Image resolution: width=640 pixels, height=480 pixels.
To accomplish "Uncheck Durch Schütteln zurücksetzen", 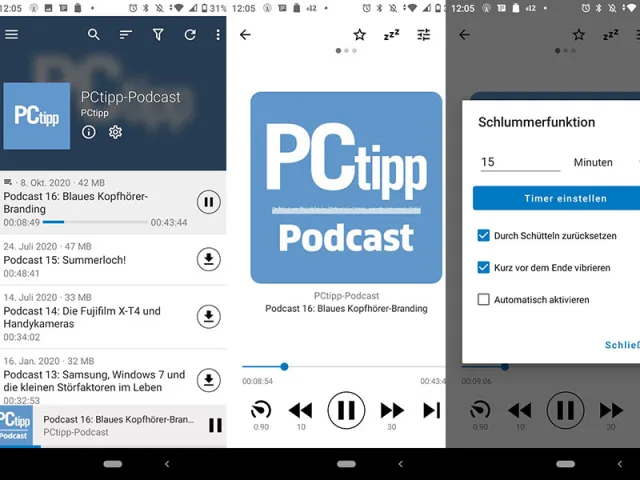I will point(484,236).
